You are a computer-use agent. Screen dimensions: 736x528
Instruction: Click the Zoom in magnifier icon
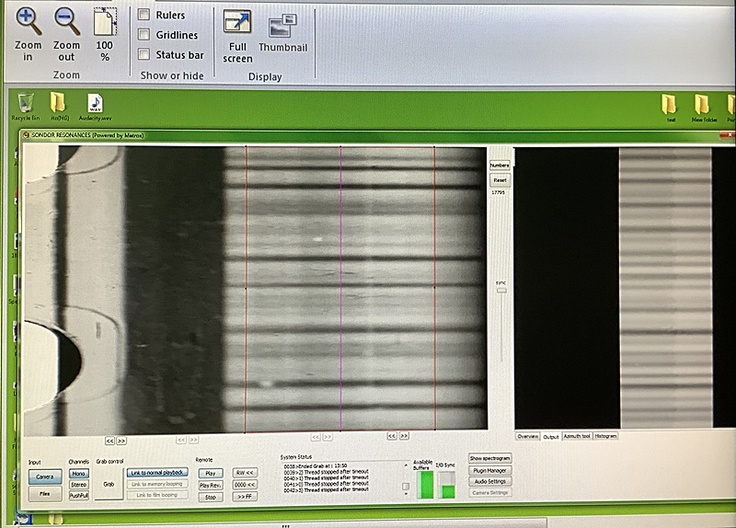click(29, 20)
